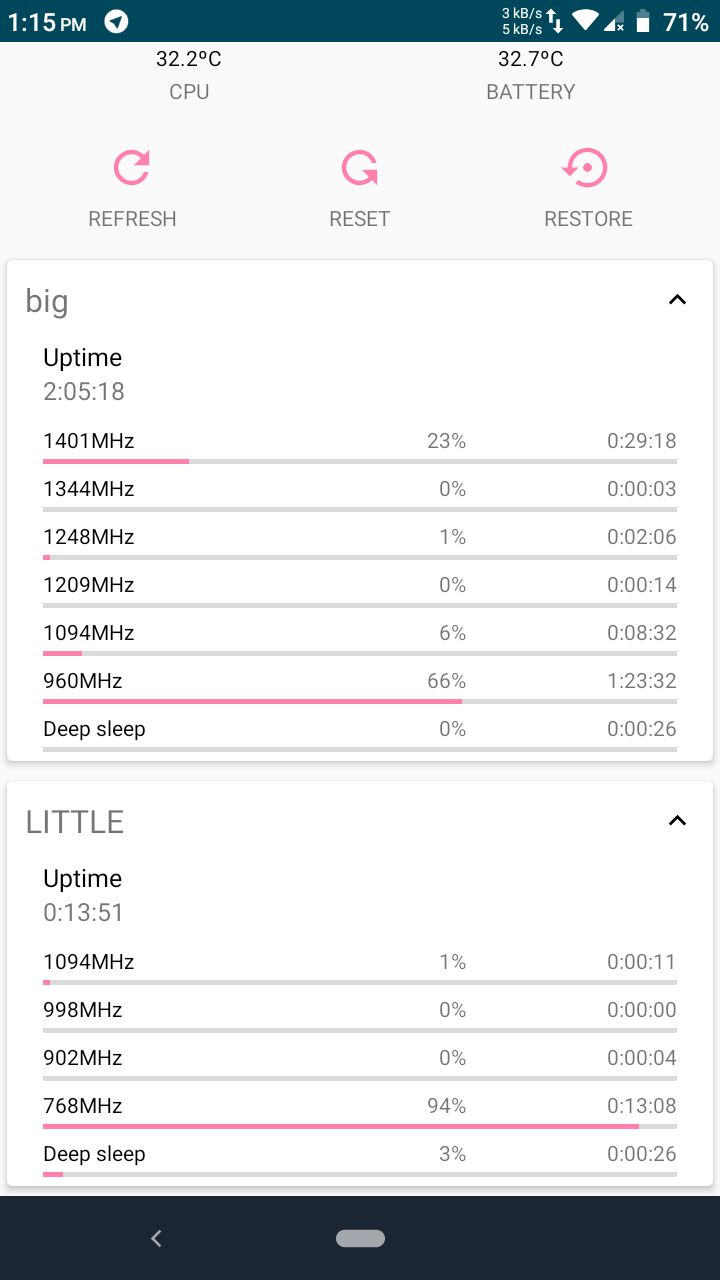Screen dimensions: 720x1280
Task: Tap the big cluster header title
Action: click(x=47, y=301)
